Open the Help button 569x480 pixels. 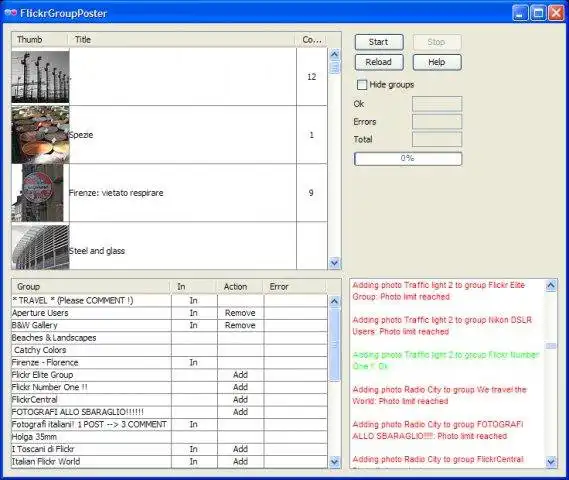437,62
